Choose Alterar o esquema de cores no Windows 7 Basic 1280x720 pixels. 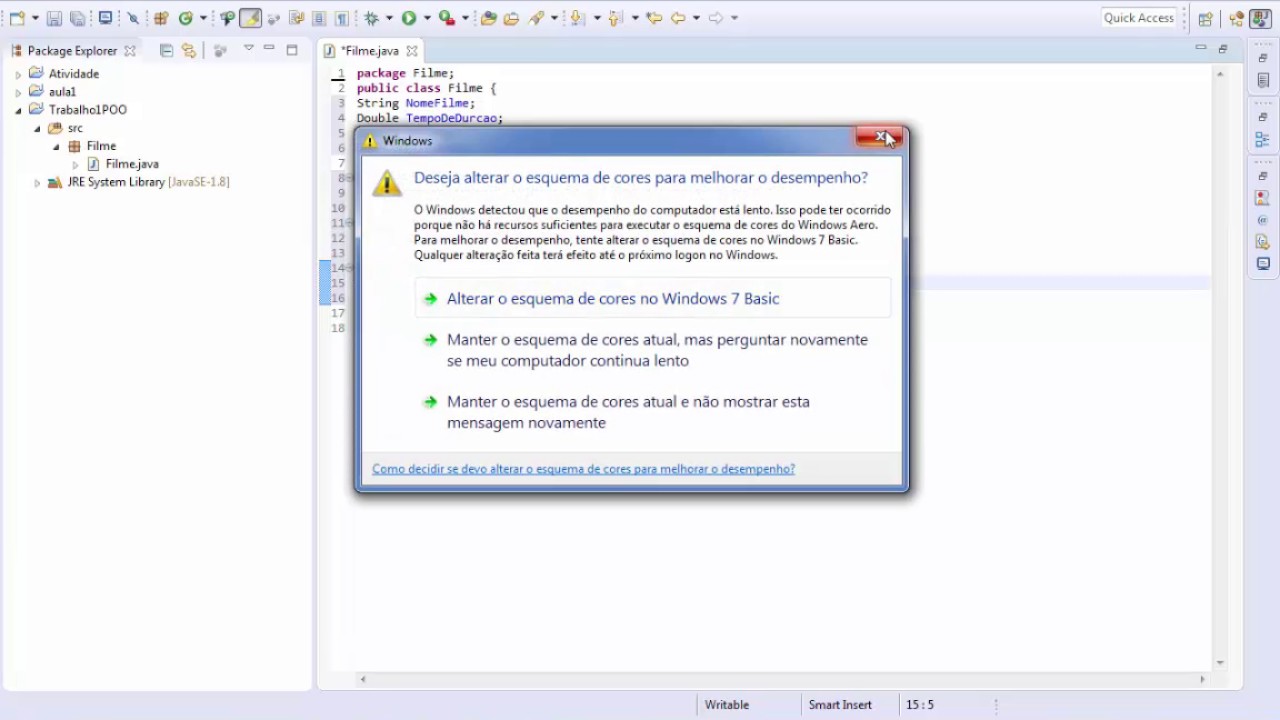tap(652, 298)
